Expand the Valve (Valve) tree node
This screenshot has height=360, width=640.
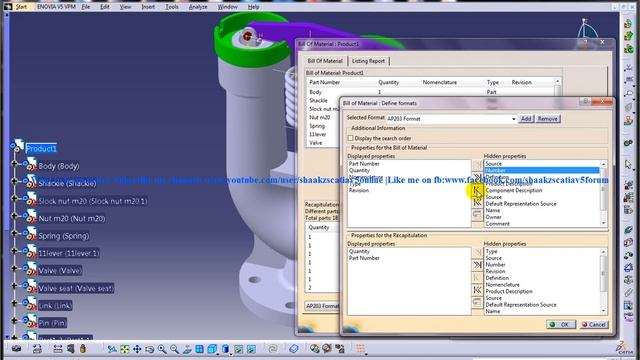coord(14,269)
